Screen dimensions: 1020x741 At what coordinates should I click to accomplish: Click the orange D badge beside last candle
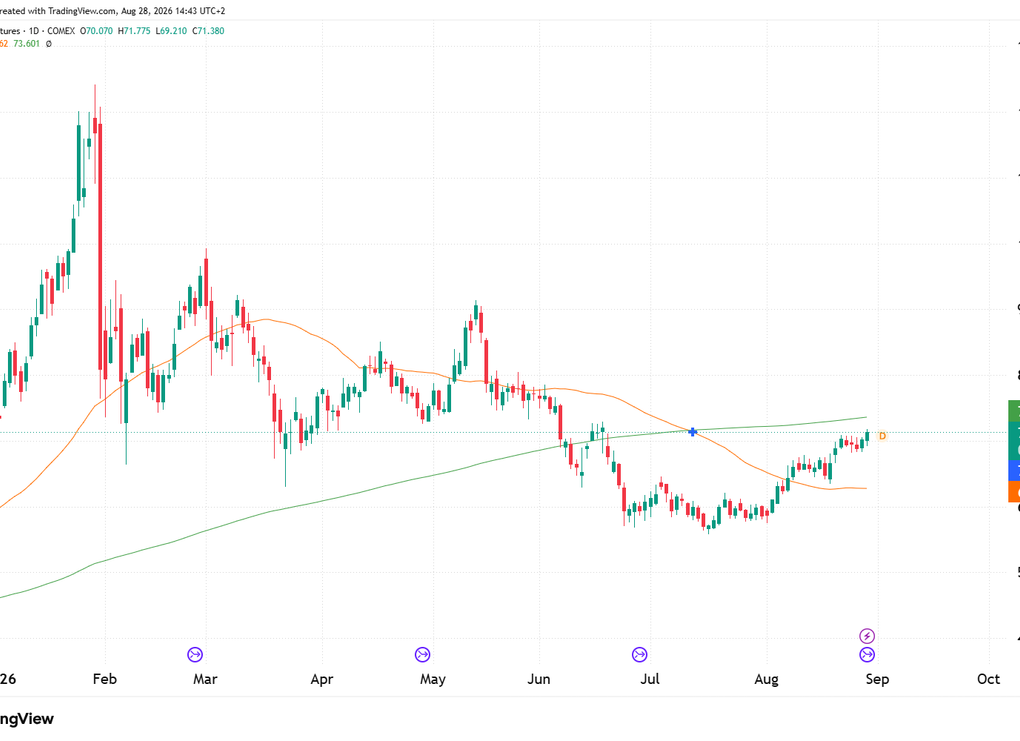coord(883,436)
